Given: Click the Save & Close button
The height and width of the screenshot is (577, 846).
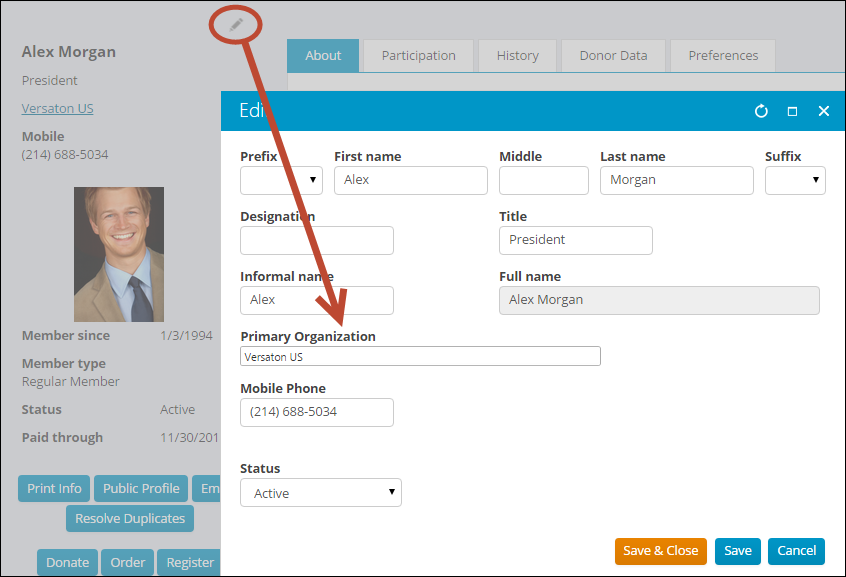Looking at the screenshot, I should [660, 551].
